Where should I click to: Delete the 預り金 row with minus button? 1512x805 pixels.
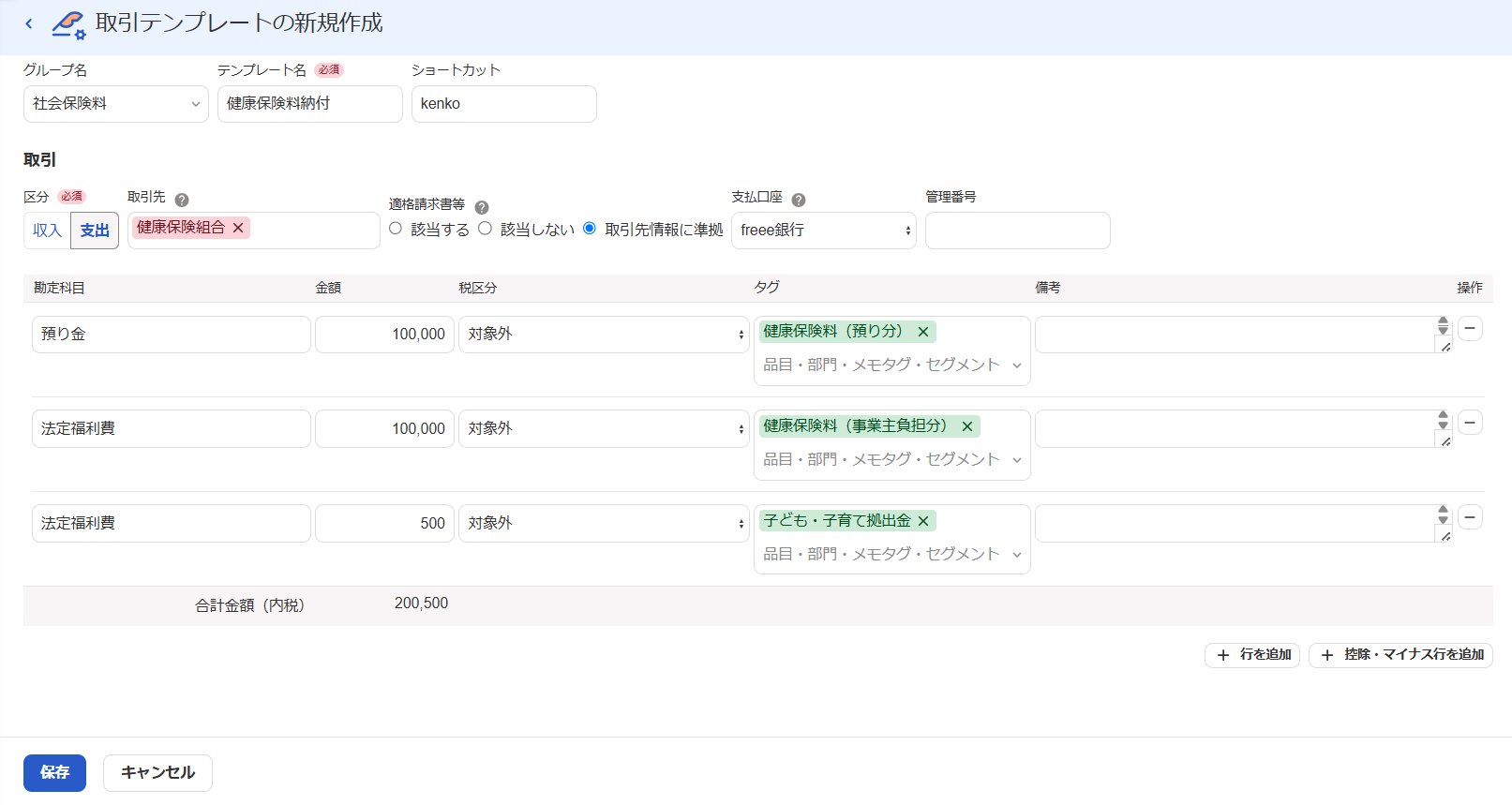pyautogui.click(x=1470, y=329)
